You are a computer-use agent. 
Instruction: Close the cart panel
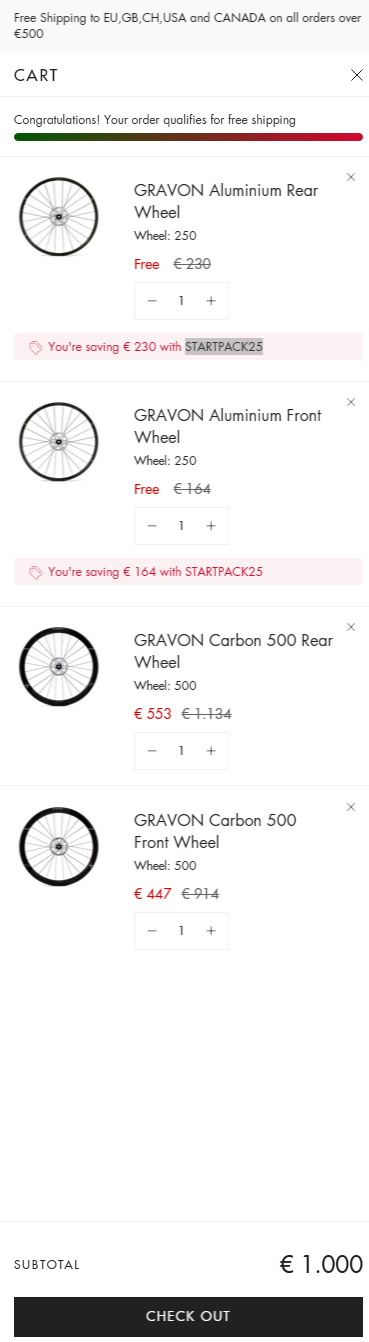(x=357, y=75)
